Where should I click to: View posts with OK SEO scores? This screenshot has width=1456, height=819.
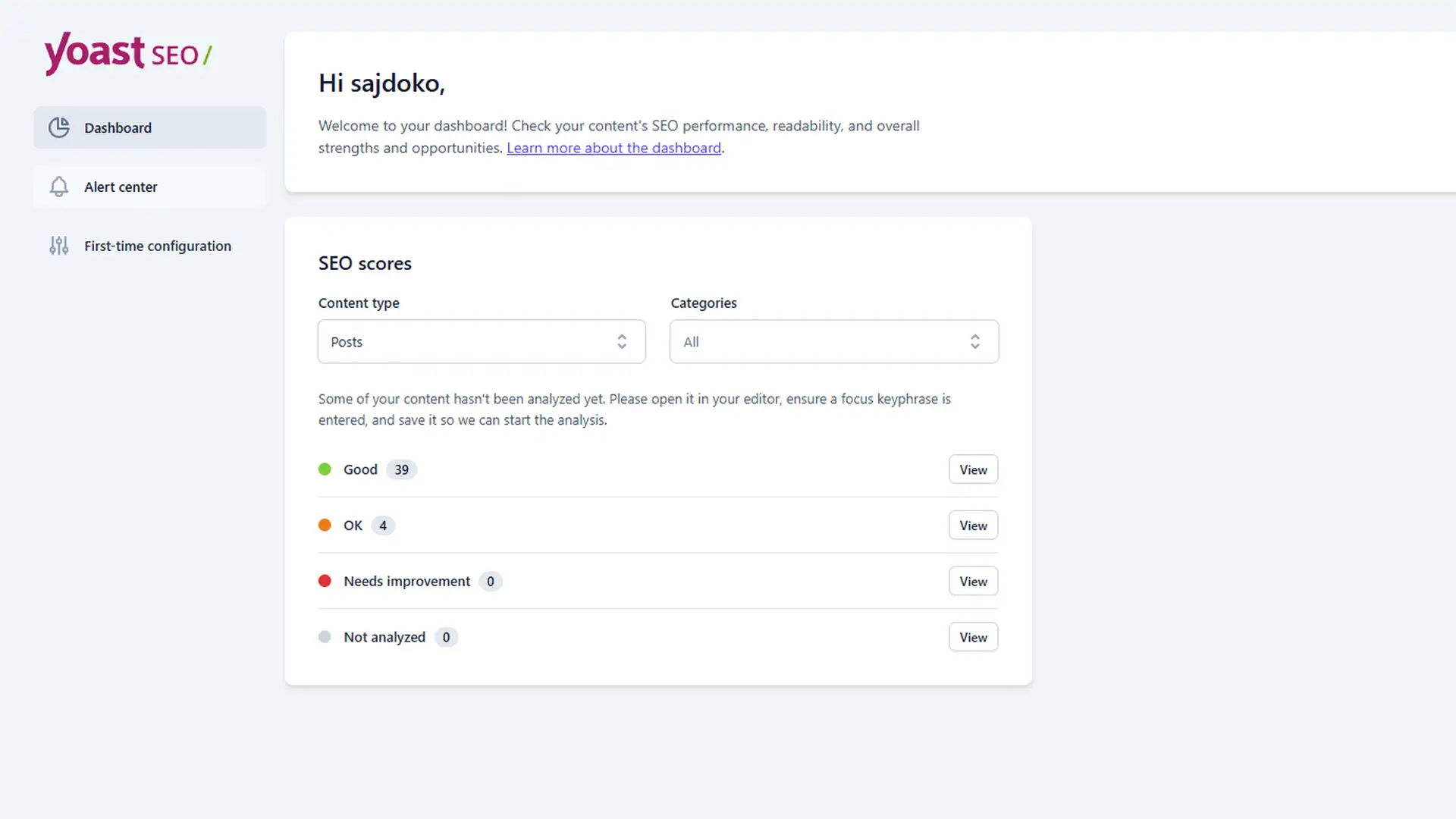point(972,525)
